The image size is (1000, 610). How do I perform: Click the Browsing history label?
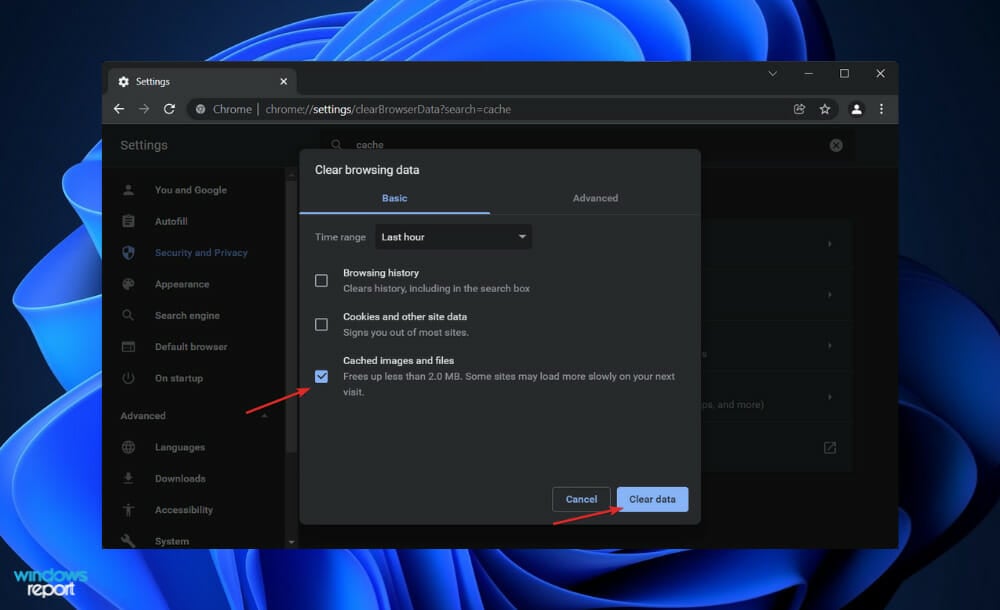381,272
